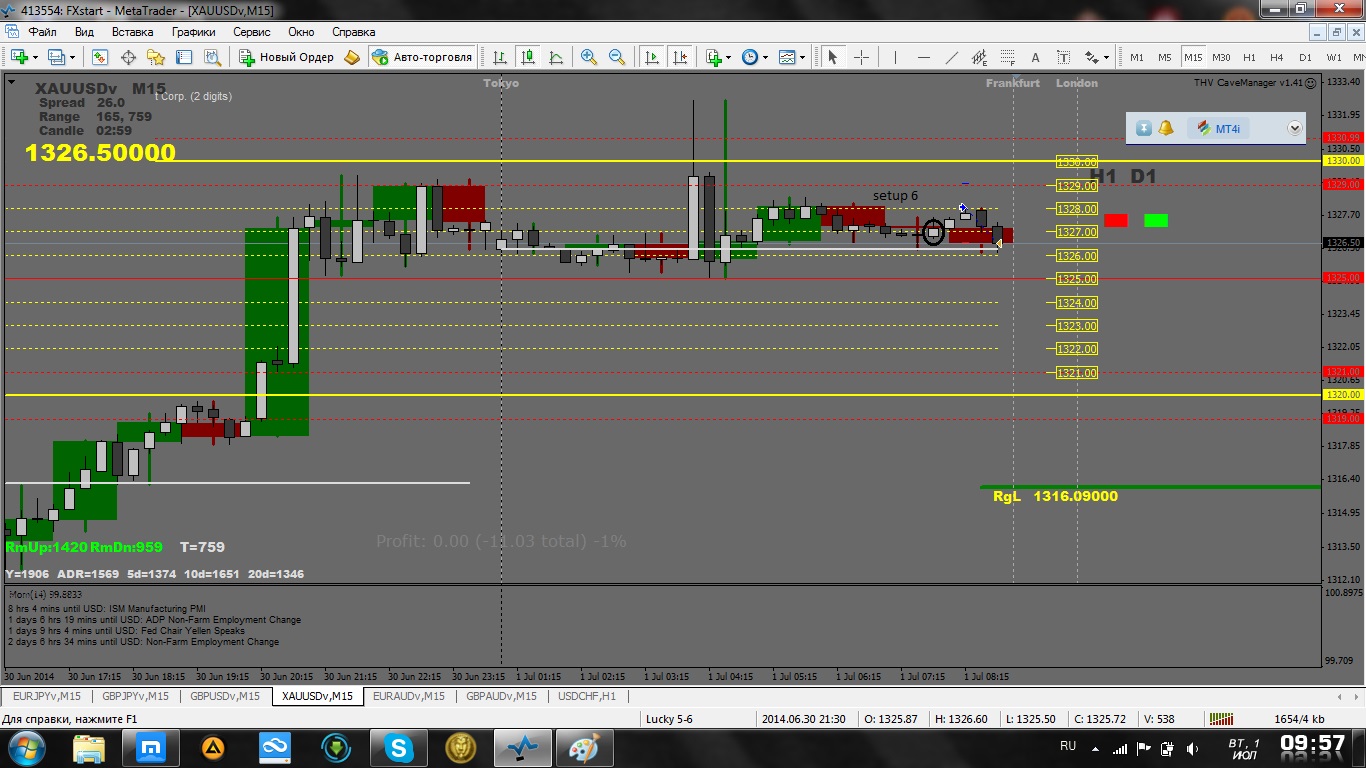
Task: Expand the Profiles dropdown arrow
Action: (x=72, y=58)
